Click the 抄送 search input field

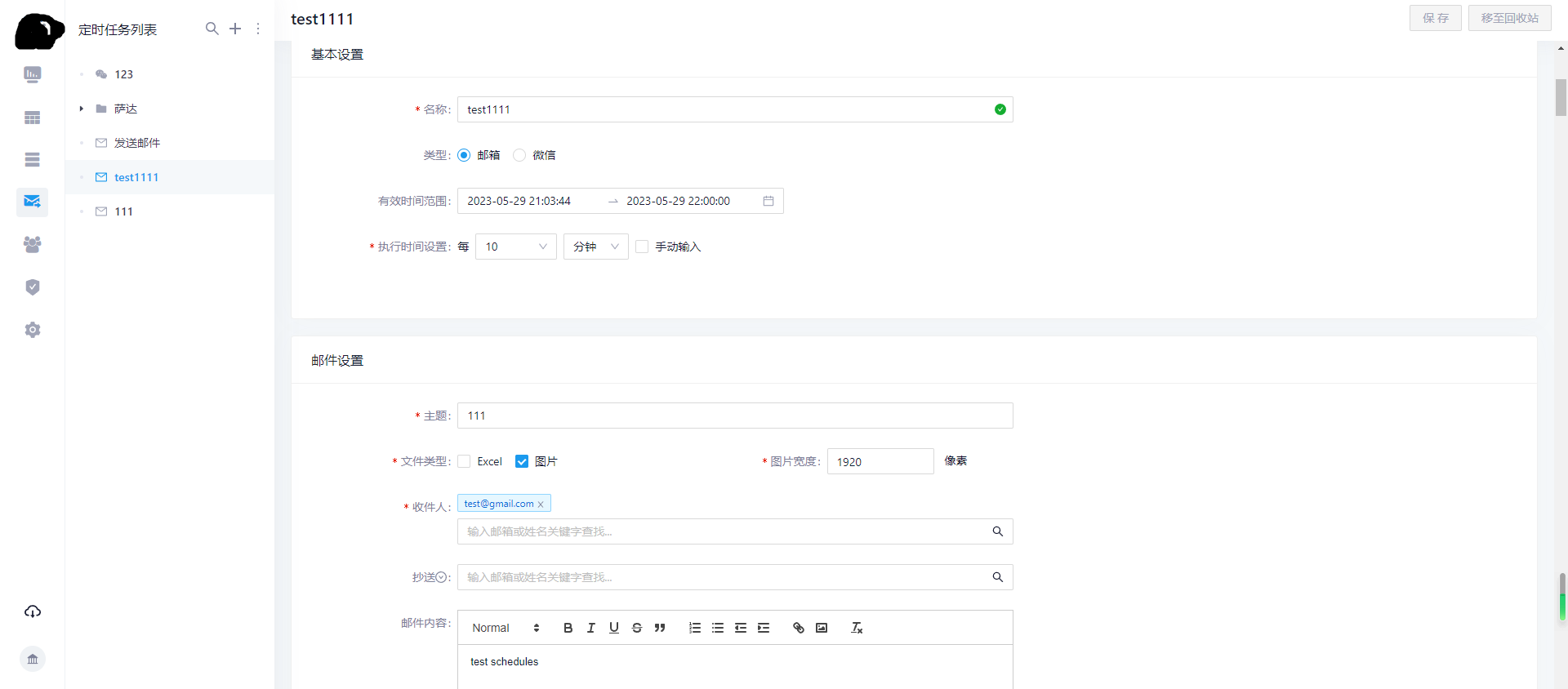tap(735, 577)
